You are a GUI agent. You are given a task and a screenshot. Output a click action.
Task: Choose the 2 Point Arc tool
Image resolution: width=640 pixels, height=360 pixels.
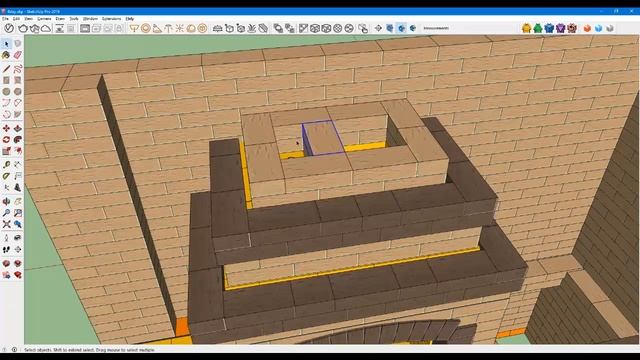[18, 103]
